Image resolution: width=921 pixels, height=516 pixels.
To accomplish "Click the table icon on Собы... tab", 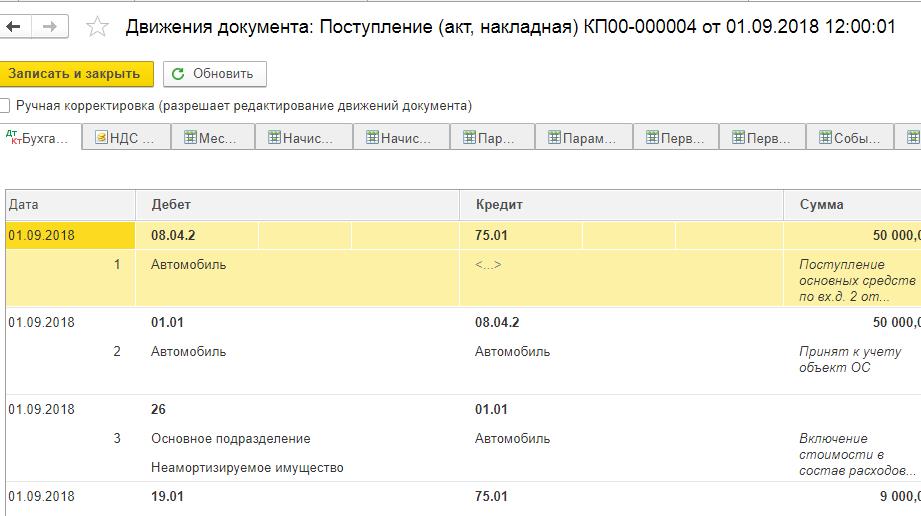I will click(826, 138).
